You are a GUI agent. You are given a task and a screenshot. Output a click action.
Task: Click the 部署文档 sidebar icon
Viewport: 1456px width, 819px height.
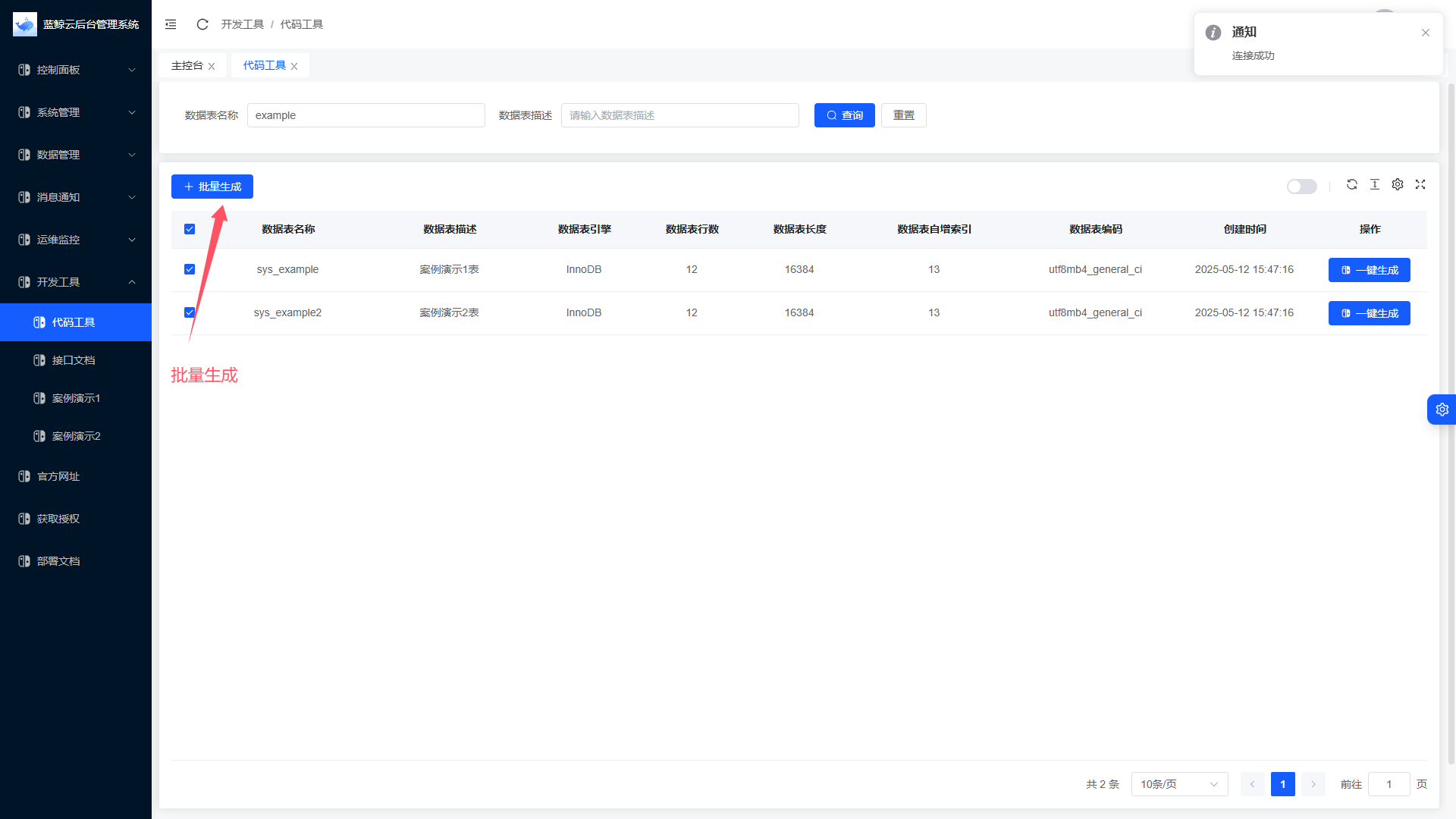pyautogui.click(x=24, y=561)
